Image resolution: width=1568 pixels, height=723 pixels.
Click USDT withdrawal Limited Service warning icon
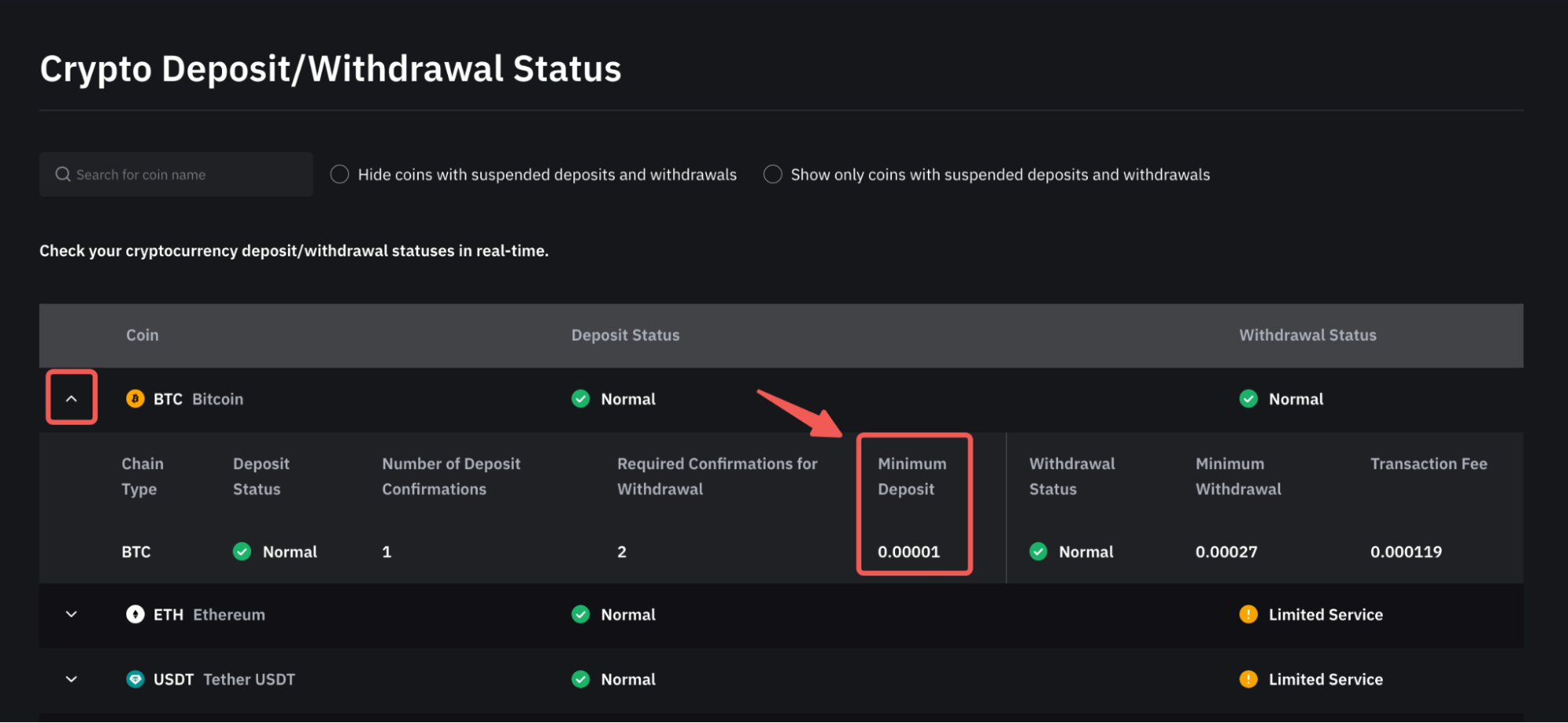[x=1248, y=679]
